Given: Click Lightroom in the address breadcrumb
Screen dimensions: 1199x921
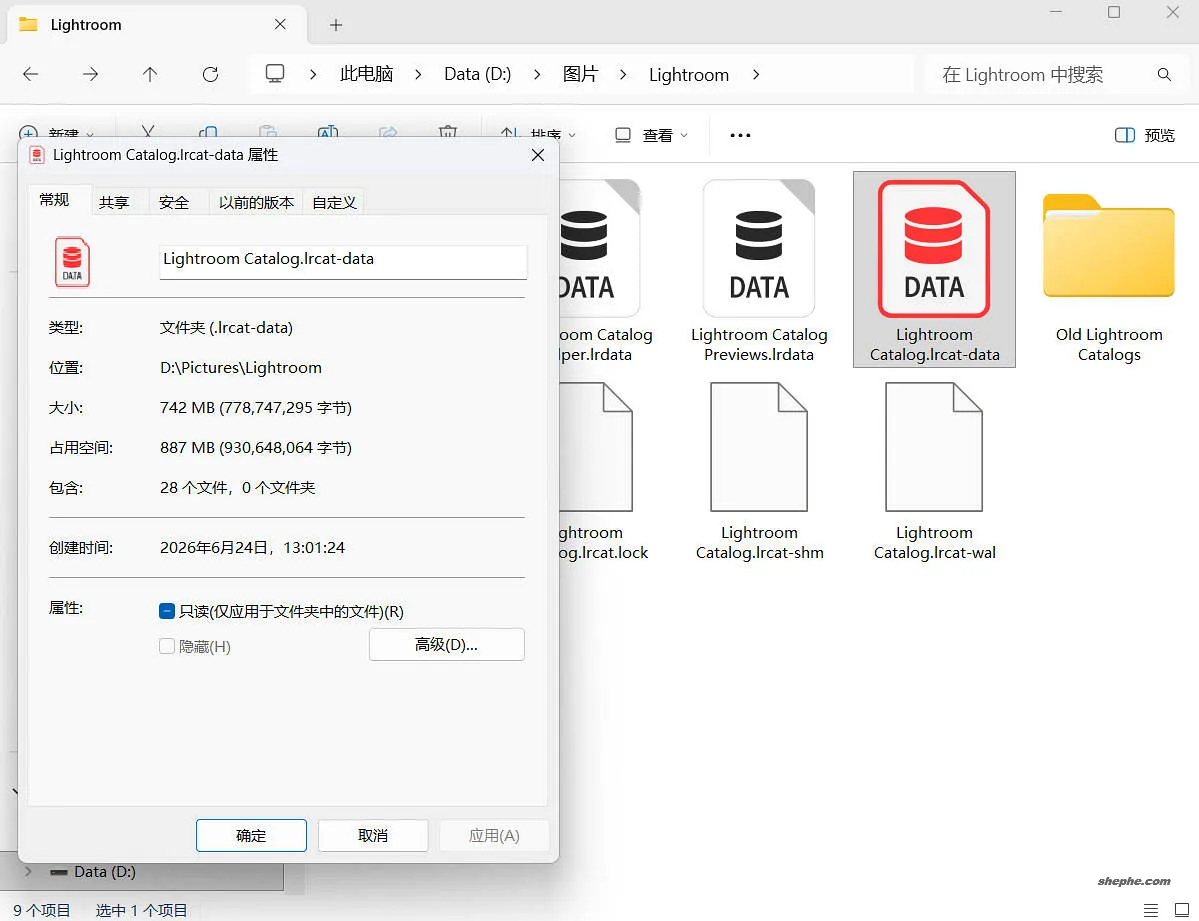Looking at the screenshot, I should click(688, 75).
